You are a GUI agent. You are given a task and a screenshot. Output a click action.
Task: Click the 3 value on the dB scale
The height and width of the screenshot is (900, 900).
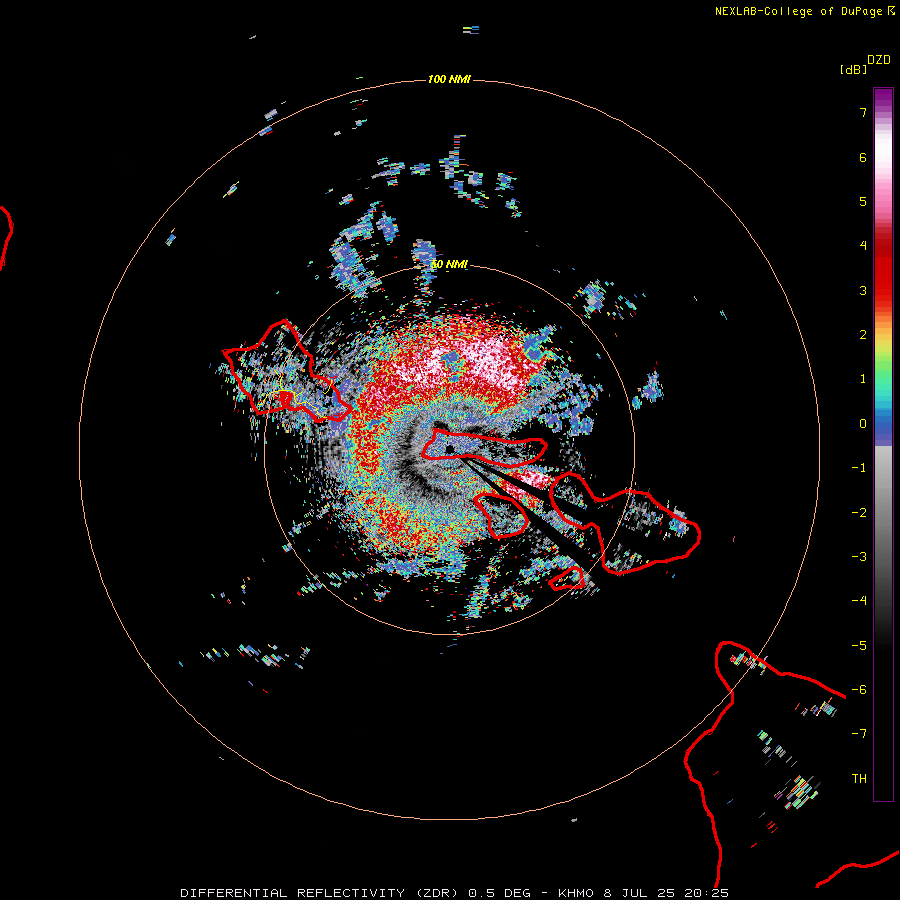(863, 290)
